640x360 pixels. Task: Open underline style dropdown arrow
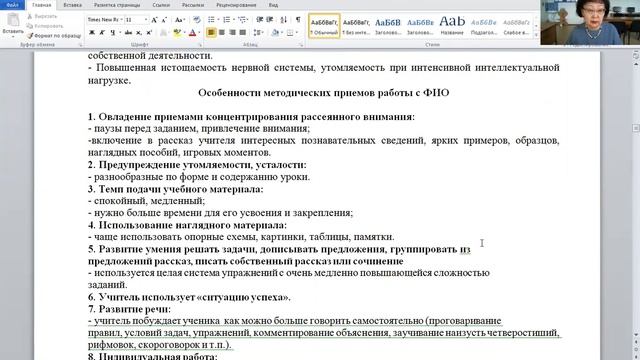120,33
